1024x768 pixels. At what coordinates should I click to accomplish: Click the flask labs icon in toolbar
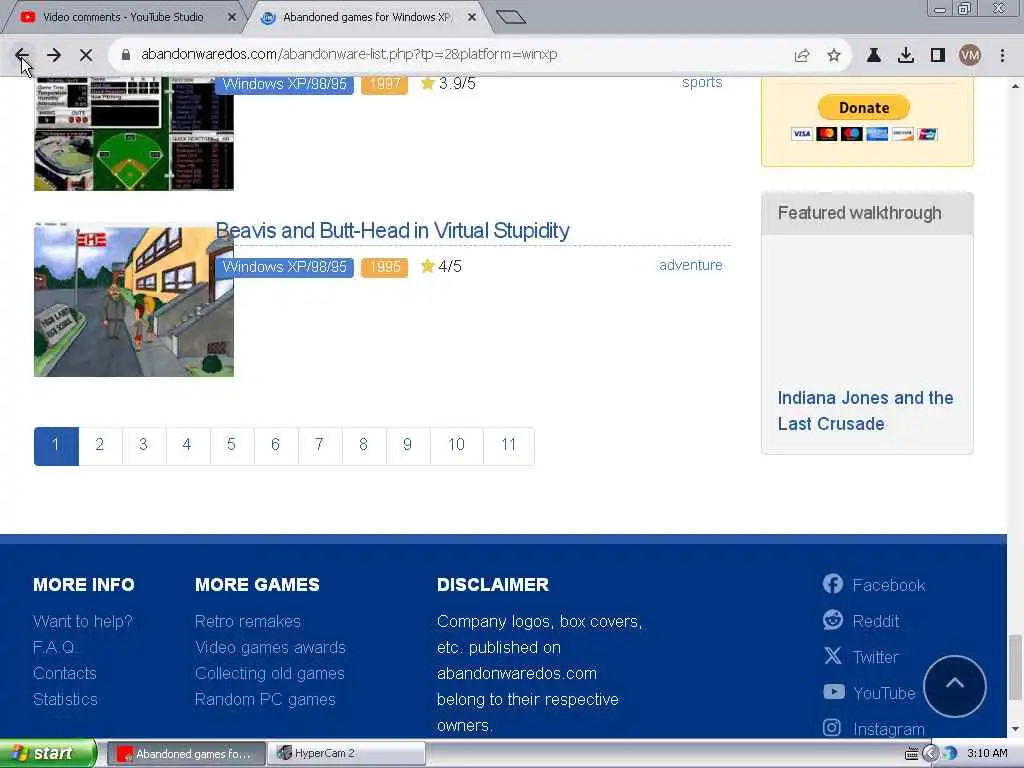click(874, 56)
